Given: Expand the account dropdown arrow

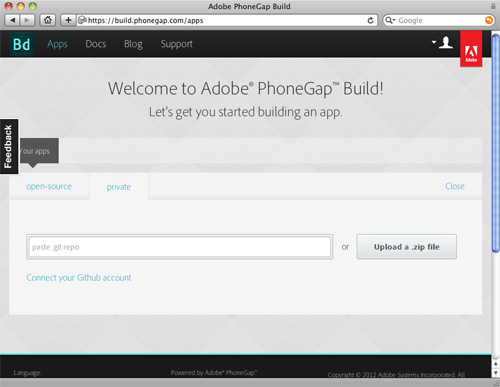Looking at the screenshot, I should [434, 42].
